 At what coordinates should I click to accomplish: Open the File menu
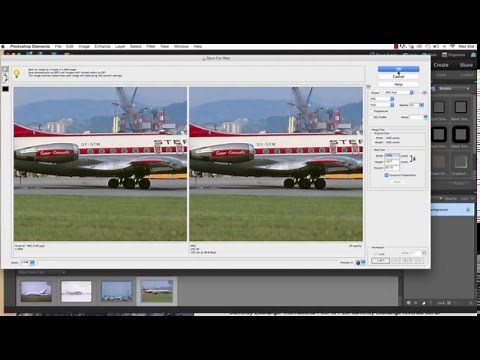click(58, 46)
